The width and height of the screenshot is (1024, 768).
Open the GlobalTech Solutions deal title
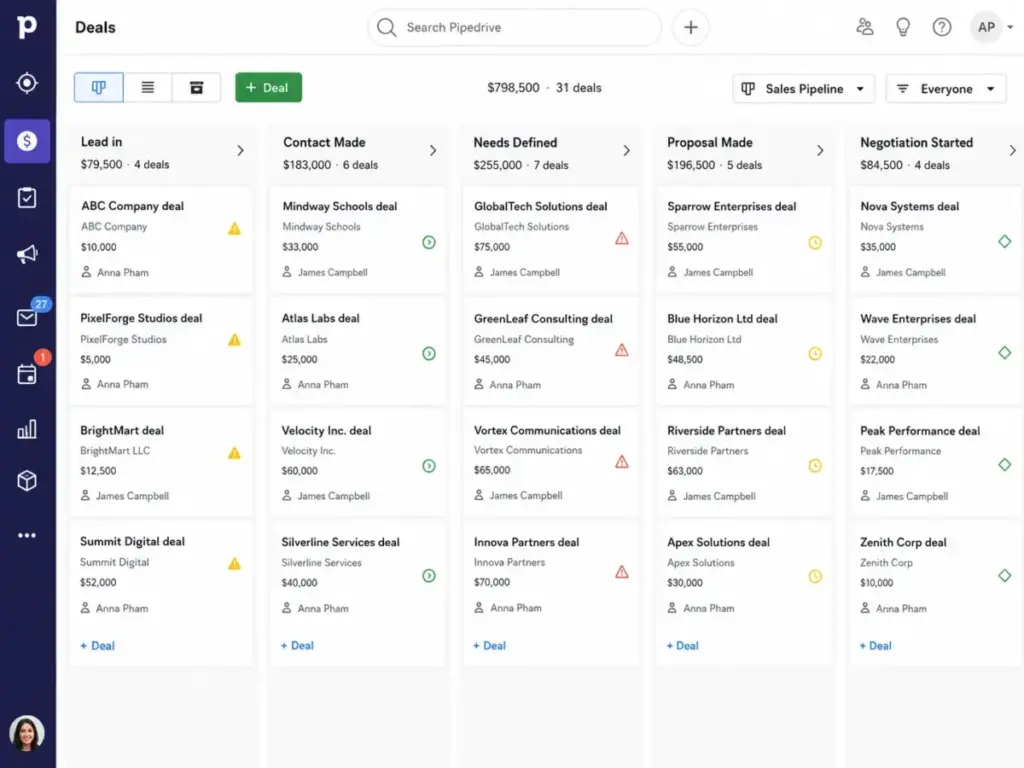point(541,206)
